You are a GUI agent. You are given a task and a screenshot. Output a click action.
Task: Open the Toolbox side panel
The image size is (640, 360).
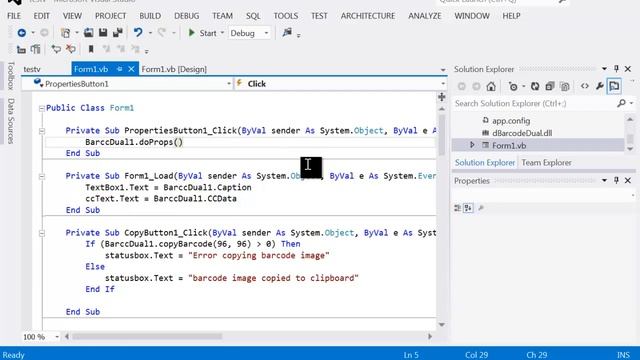coord(11,76)
